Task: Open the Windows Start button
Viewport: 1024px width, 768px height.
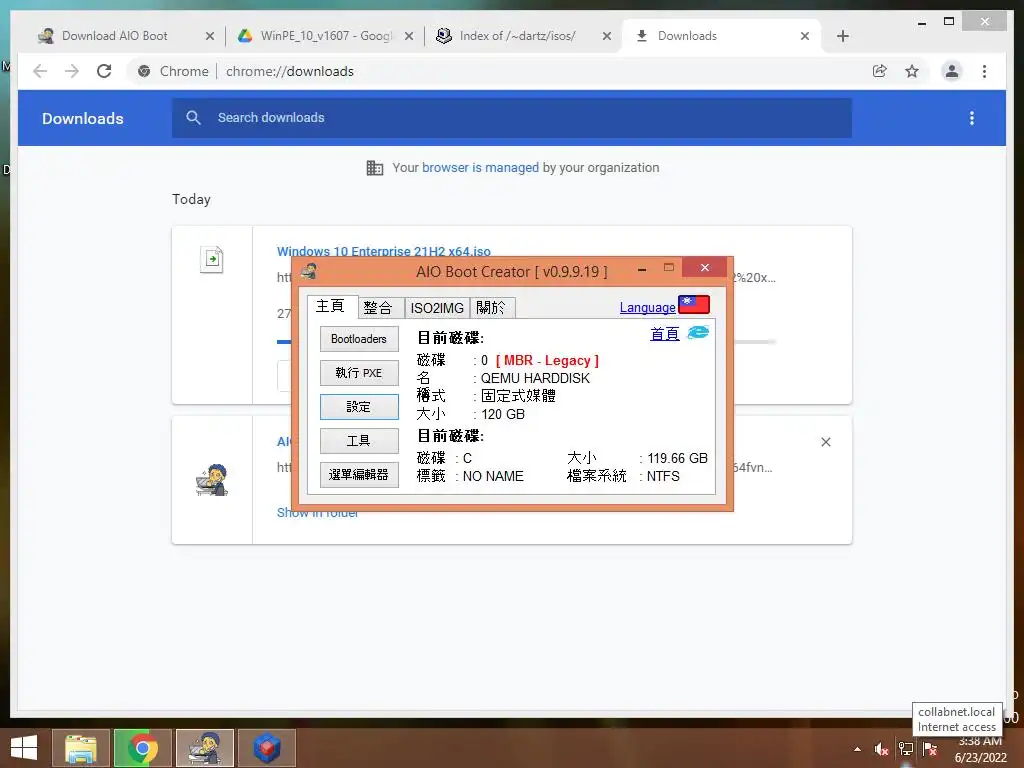Action: (x=24, y=748)
